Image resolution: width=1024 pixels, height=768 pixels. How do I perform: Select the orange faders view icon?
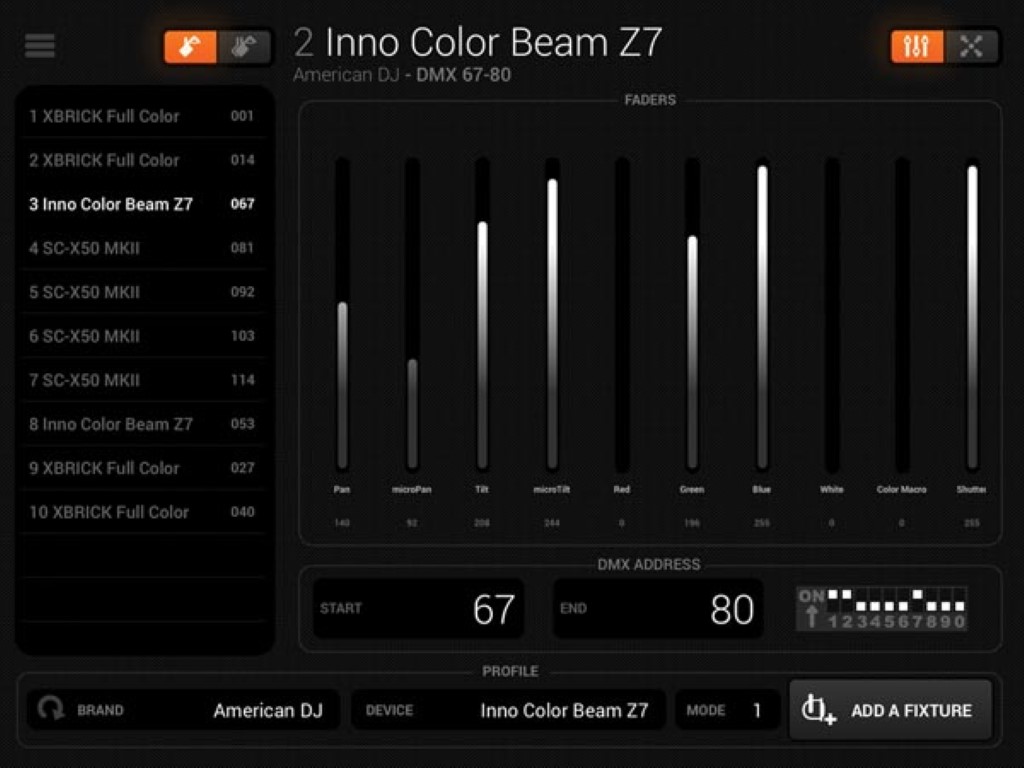pyautogui.click(x=917, y=46)
